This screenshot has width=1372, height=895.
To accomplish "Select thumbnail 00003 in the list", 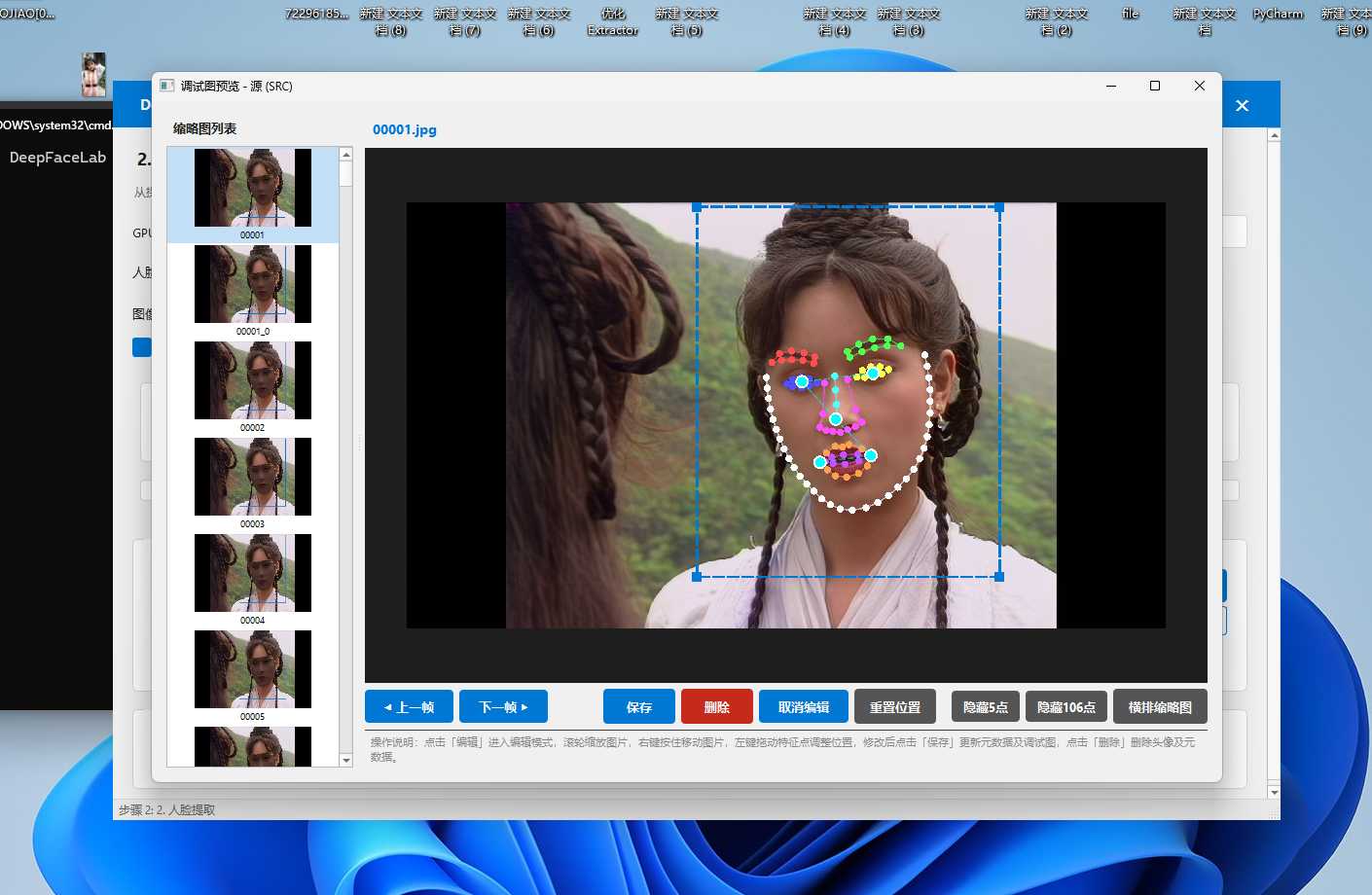I will tap(253, 483).
